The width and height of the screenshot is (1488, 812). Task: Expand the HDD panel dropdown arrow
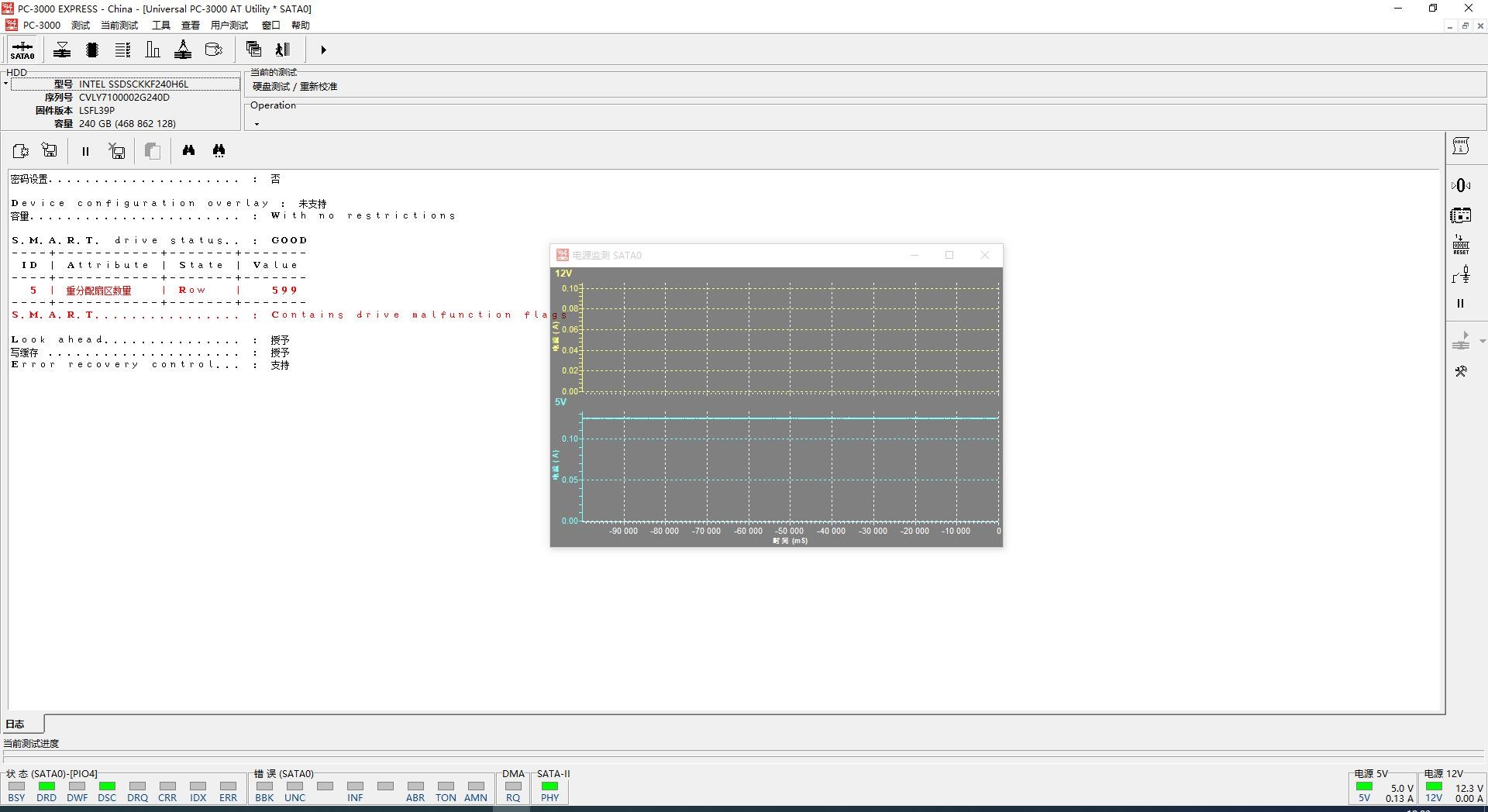pos(5,84)
